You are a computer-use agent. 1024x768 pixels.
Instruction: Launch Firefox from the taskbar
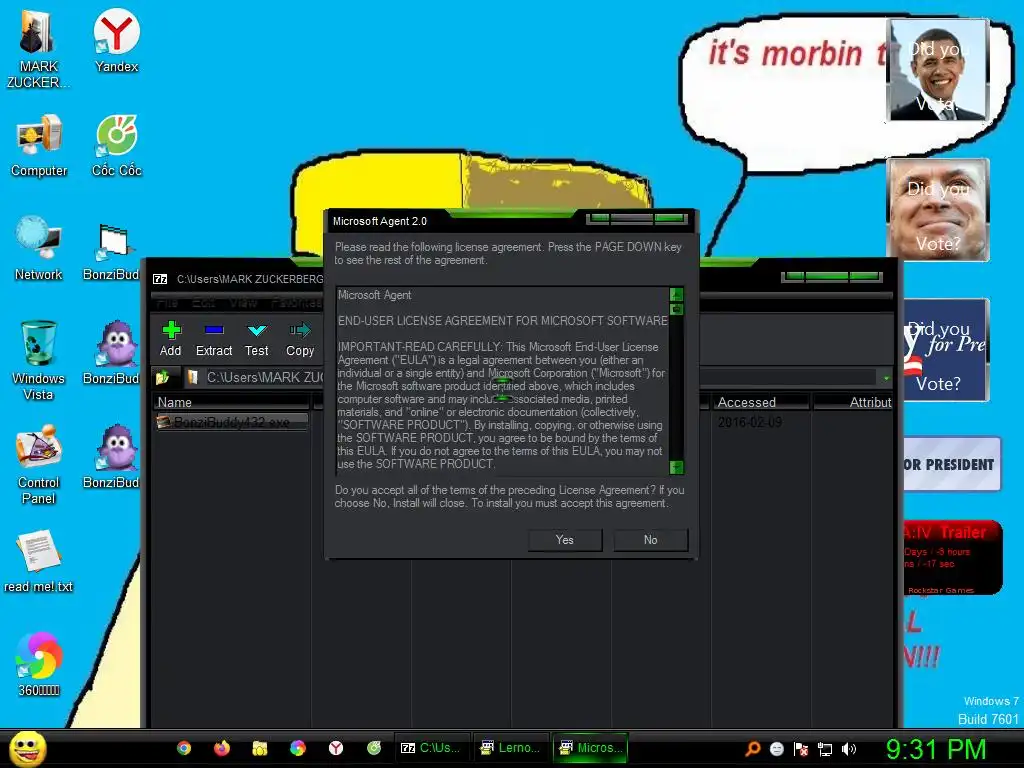[222, 748]
